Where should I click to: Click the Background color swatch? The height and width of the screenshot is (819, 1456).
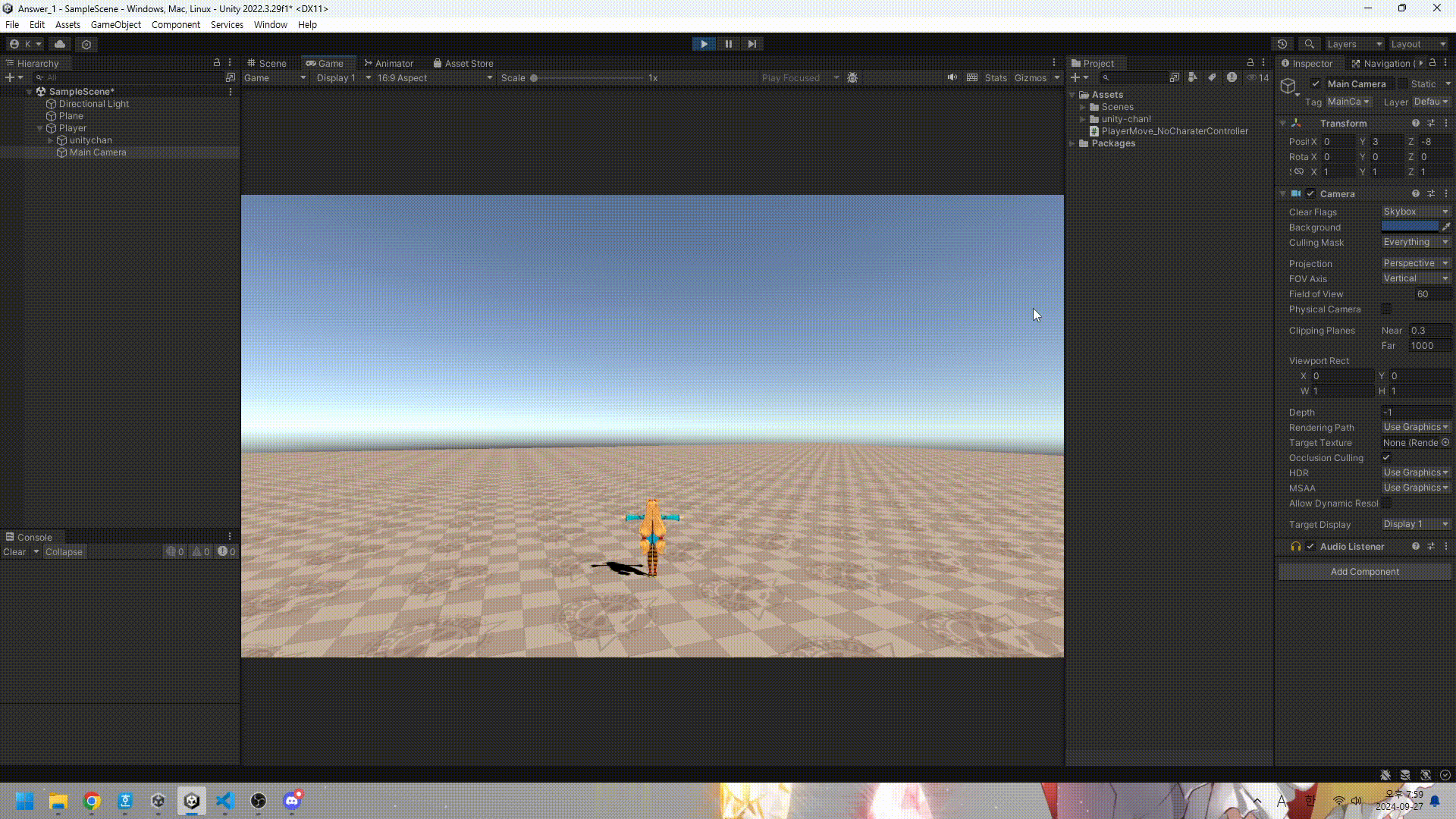(1409, 227)
